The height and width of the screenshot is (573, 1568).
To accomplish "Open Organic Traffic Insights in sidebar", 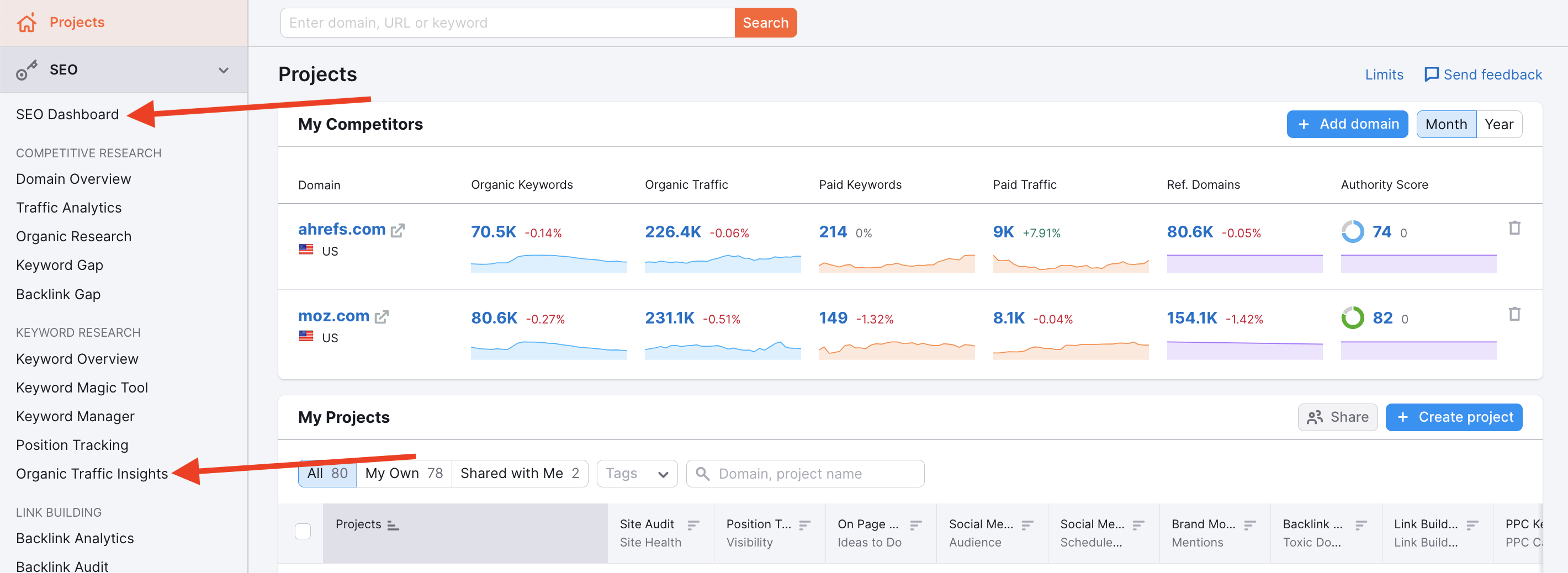I will coord(92,474).
